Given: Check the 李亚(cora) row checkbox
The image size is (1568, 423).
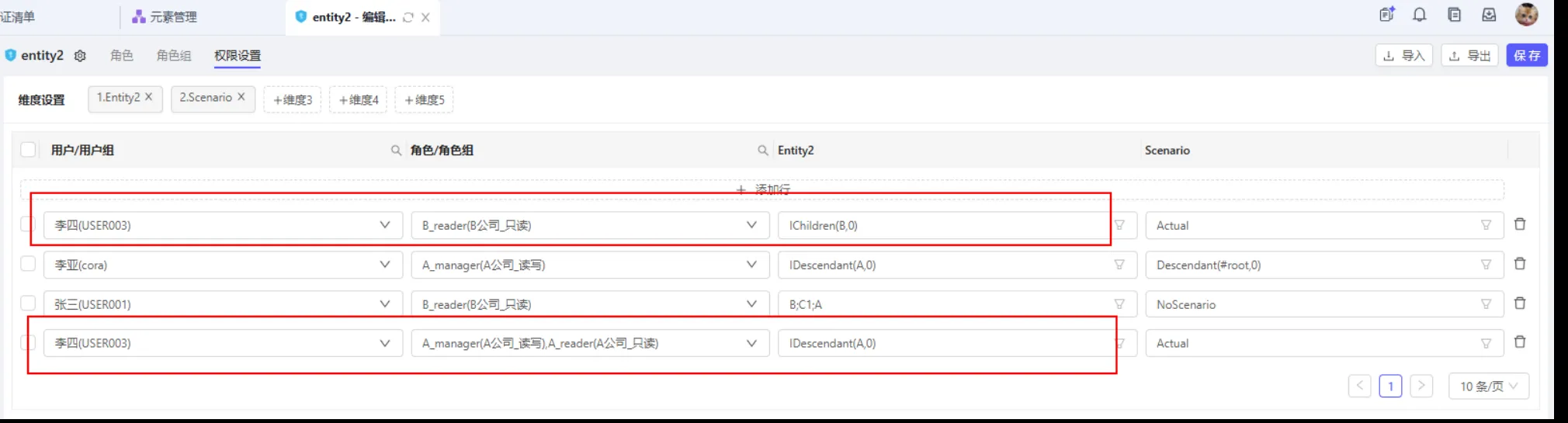Looking at the screenshot, I should pos(29,264).
